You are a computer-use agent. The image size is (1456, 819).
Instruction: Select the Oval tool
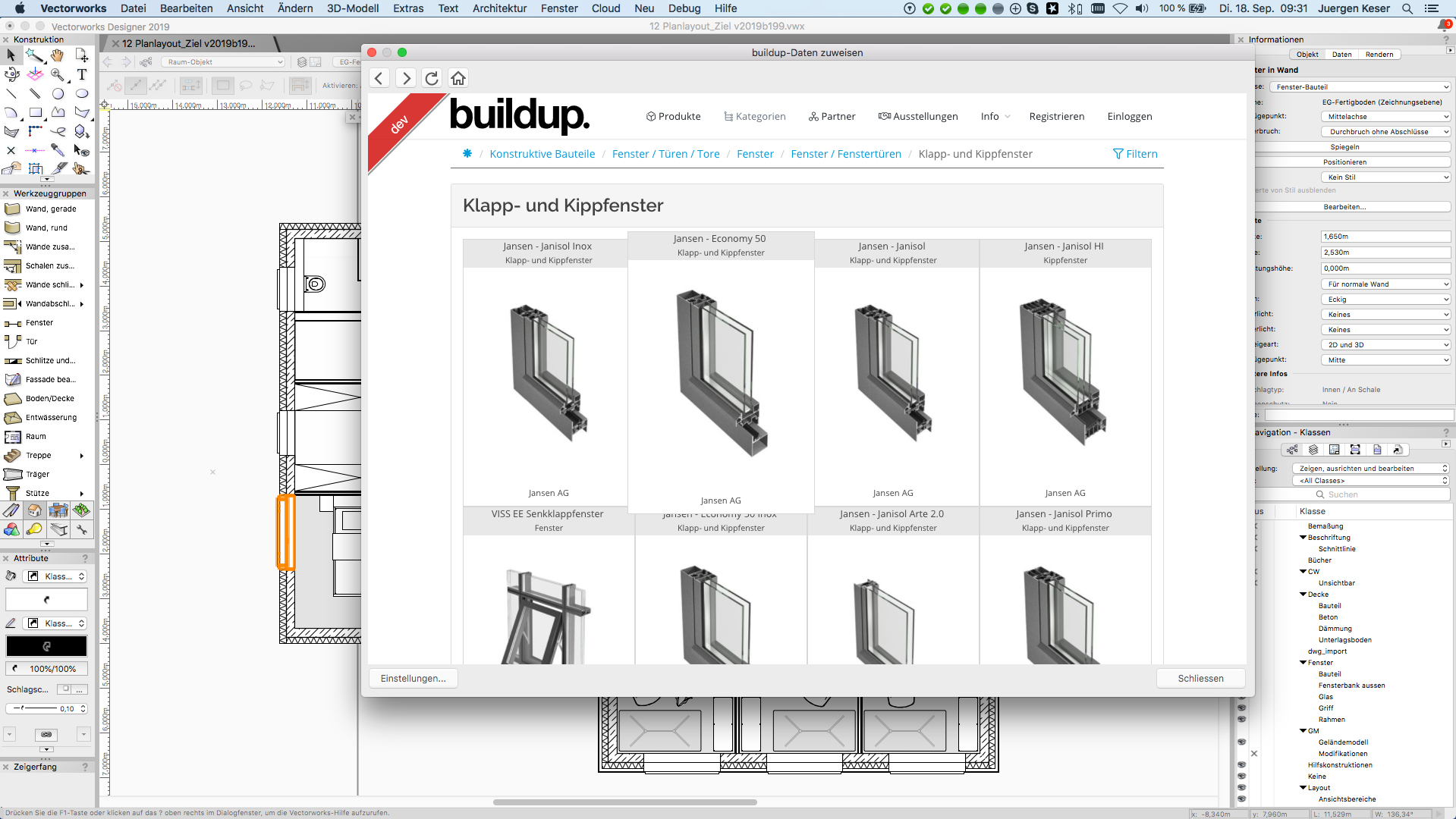(x=81, y=93)
